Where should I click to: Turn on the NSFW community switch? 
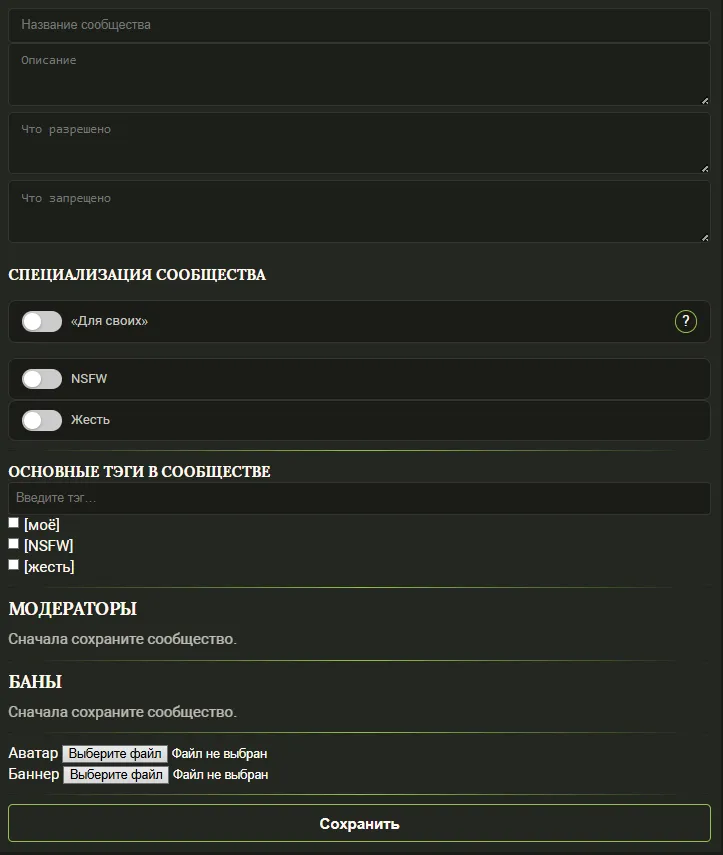[x=42, y=379]
